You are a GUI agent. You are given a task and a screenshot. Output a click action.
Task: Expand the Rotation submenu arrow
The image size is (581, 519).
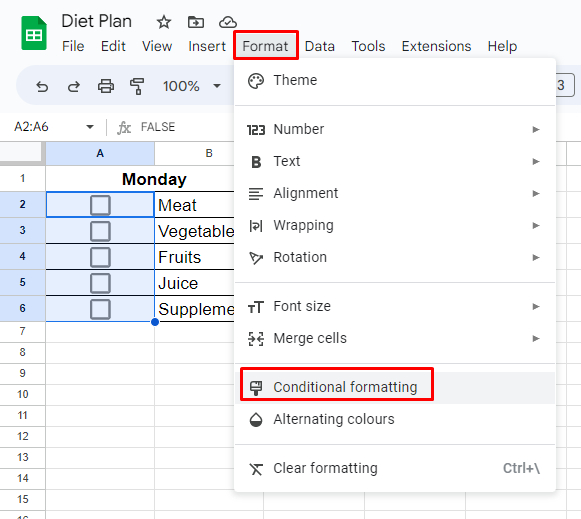tap(536, 258)
